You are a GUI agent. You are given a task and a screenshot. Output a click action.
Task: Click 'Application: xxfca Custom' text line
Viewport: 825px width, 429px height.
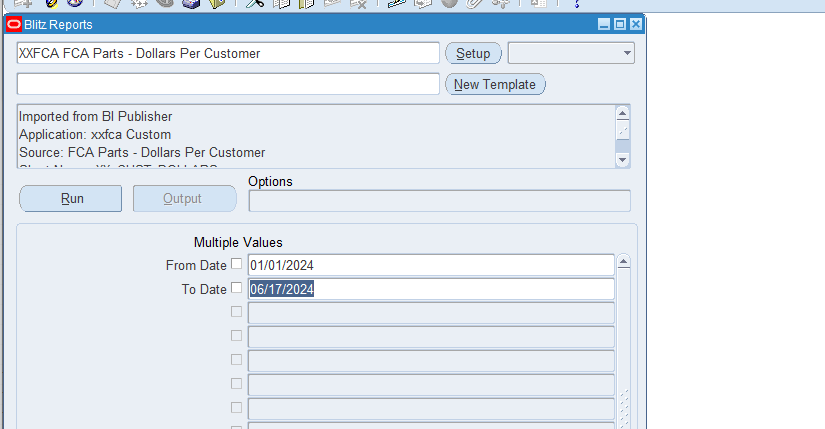[x=95, y=134]
